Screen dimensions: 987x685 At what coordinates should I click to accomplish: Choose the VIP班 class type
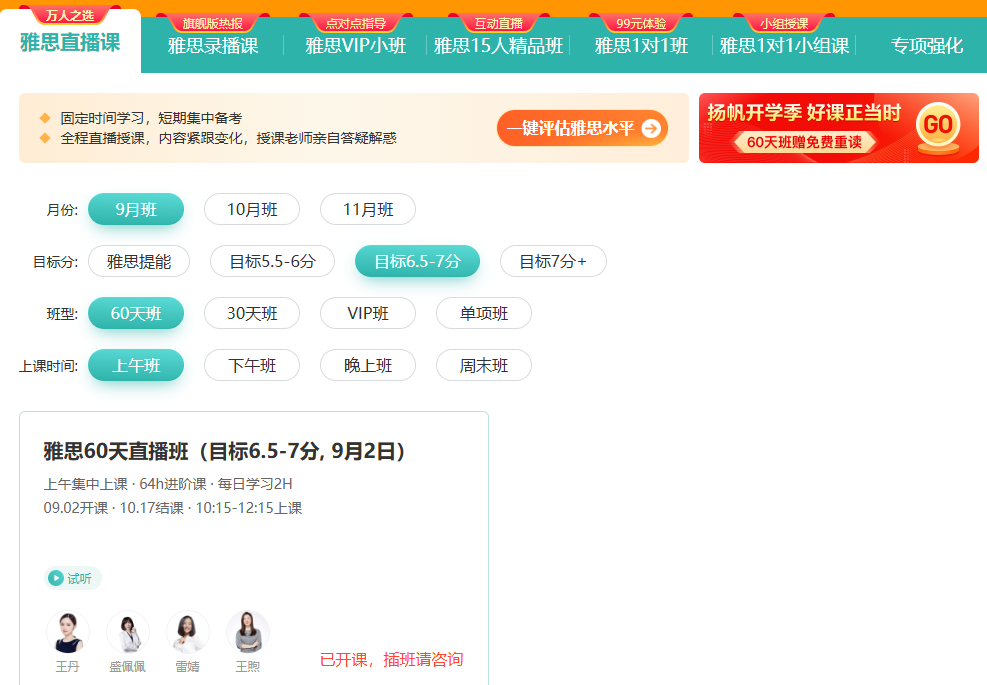click(368, 313)
